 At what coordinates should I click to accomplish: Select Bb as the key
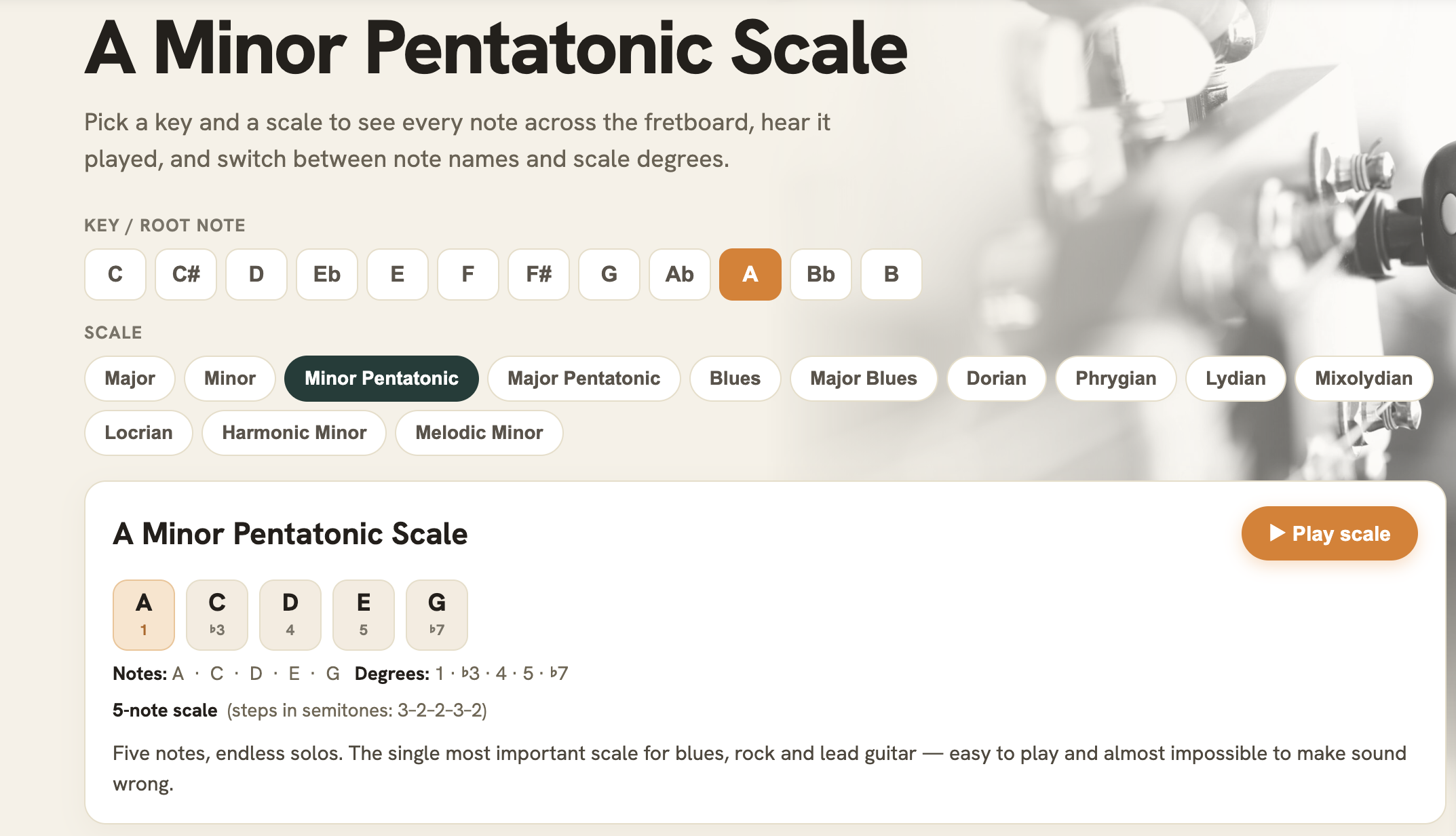tap(821, 274)
